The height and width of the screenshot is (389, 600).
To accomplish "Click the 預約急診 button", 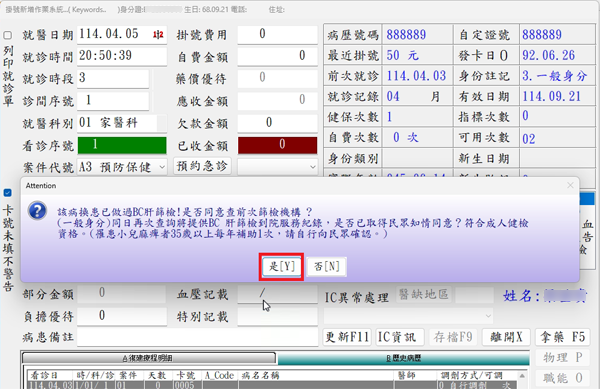I will click(202, 166).
